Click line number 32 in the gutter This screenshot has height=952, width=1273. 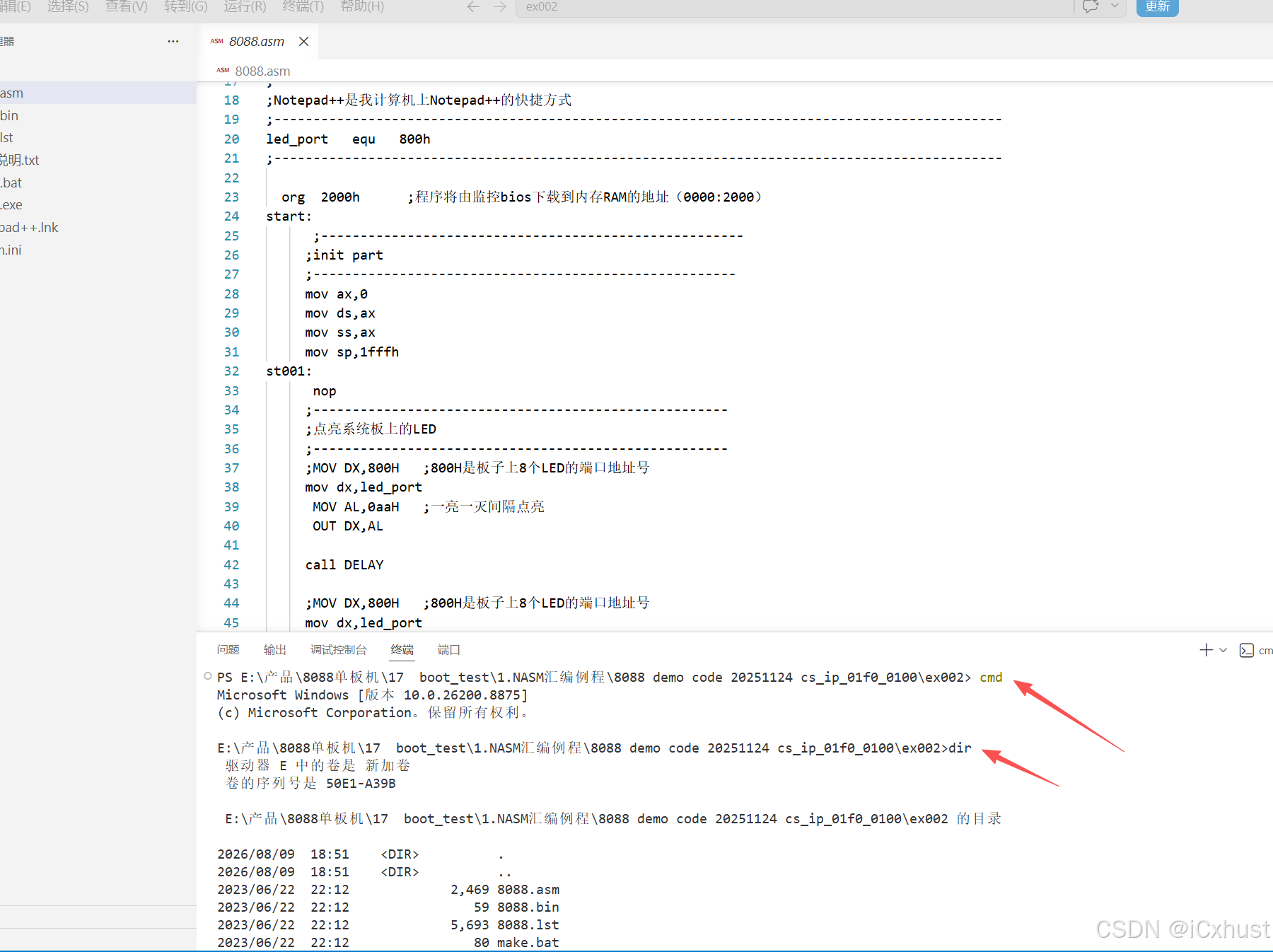click(x=231, y=371)
